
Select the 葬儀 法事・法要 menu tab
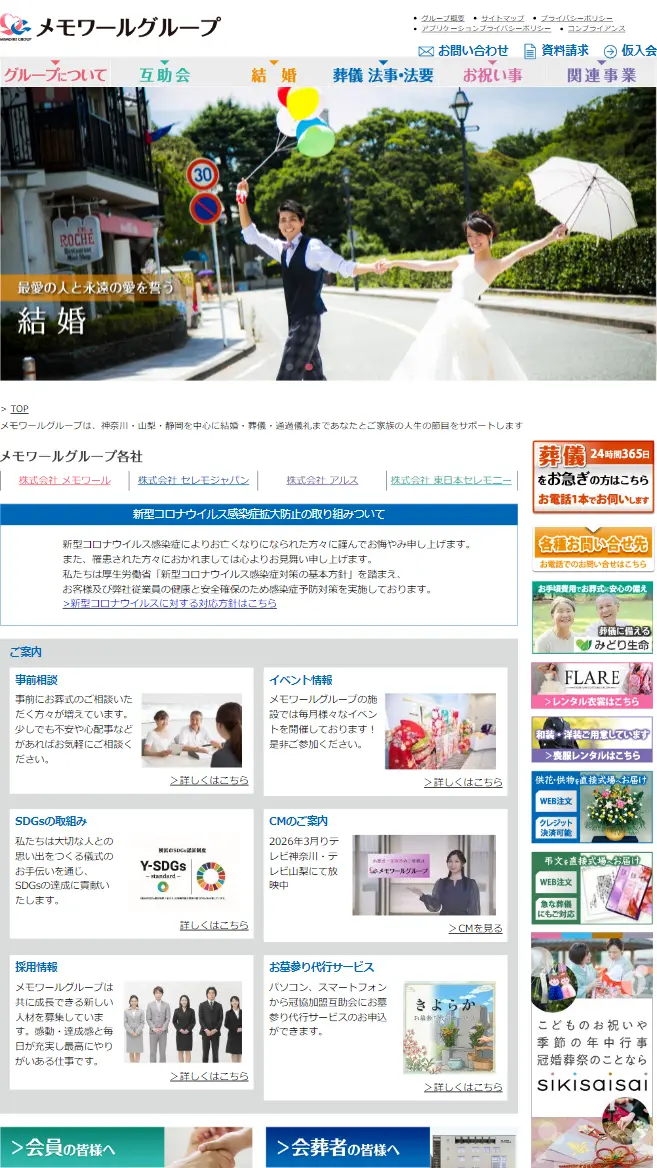coord(383,74)
